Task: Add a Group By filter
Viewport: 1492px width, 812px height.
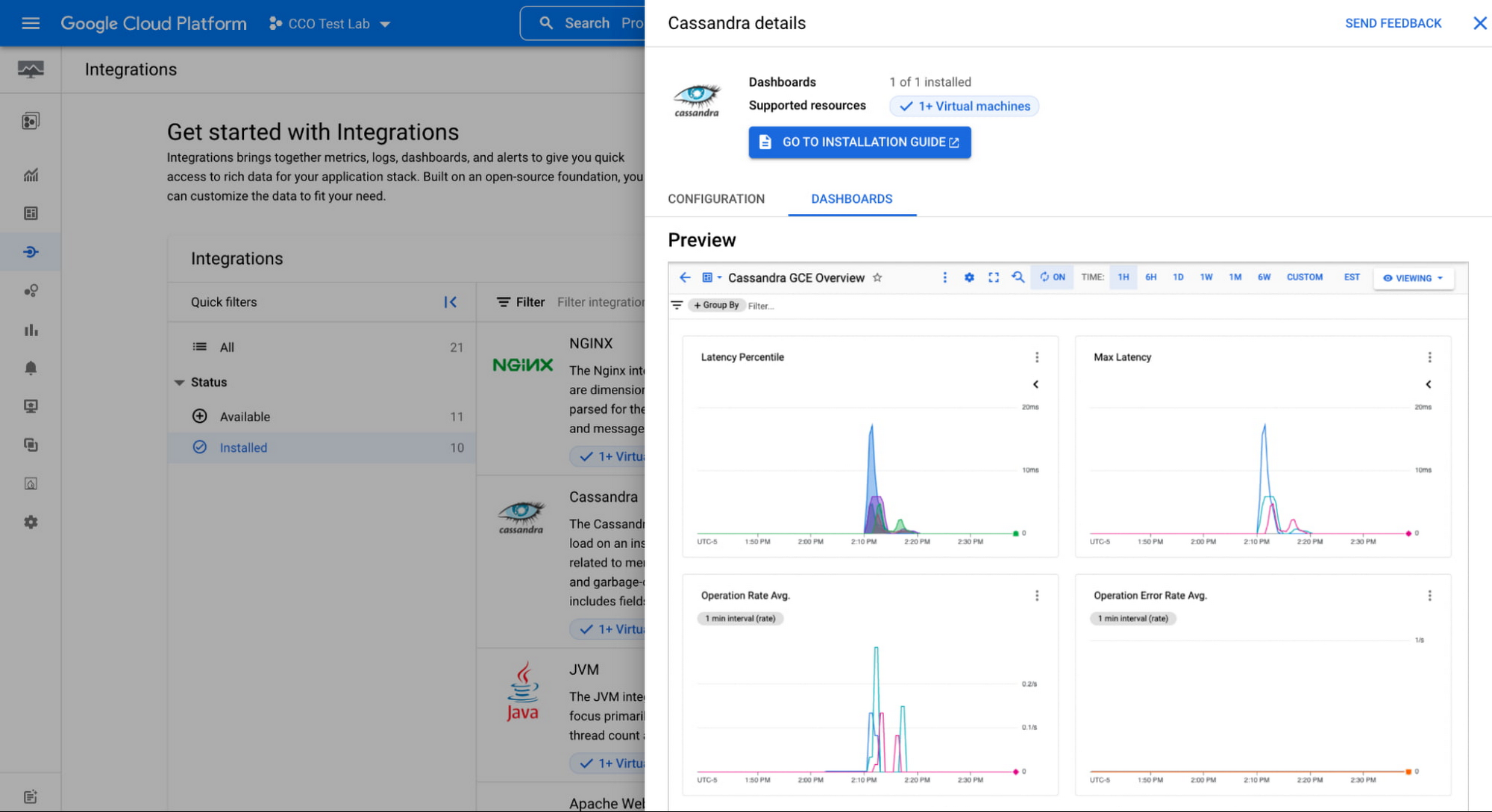Action: pos(716,305)
